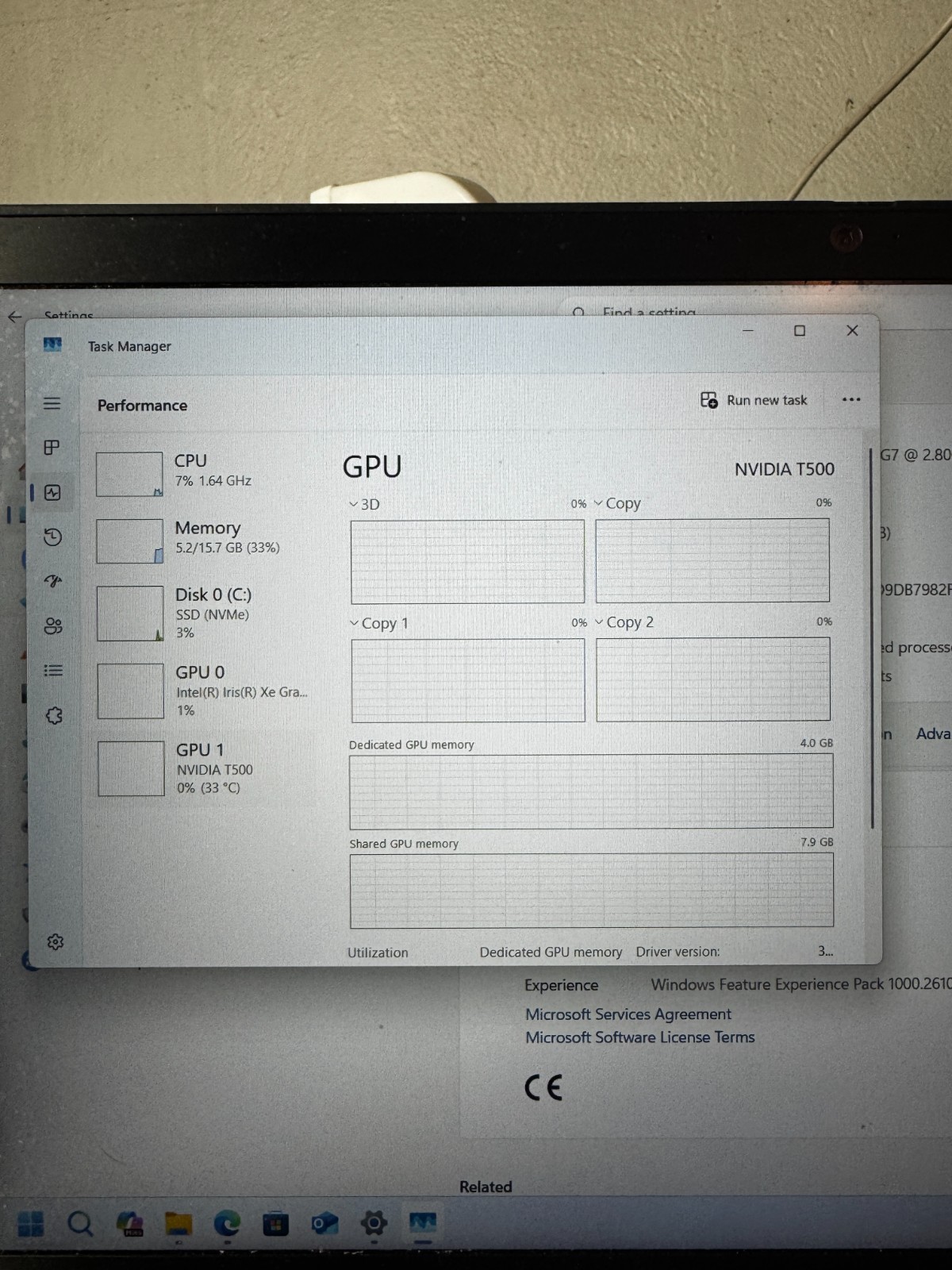
Task: Click the Copy 2 engine graph area
Action: [713, 679]
